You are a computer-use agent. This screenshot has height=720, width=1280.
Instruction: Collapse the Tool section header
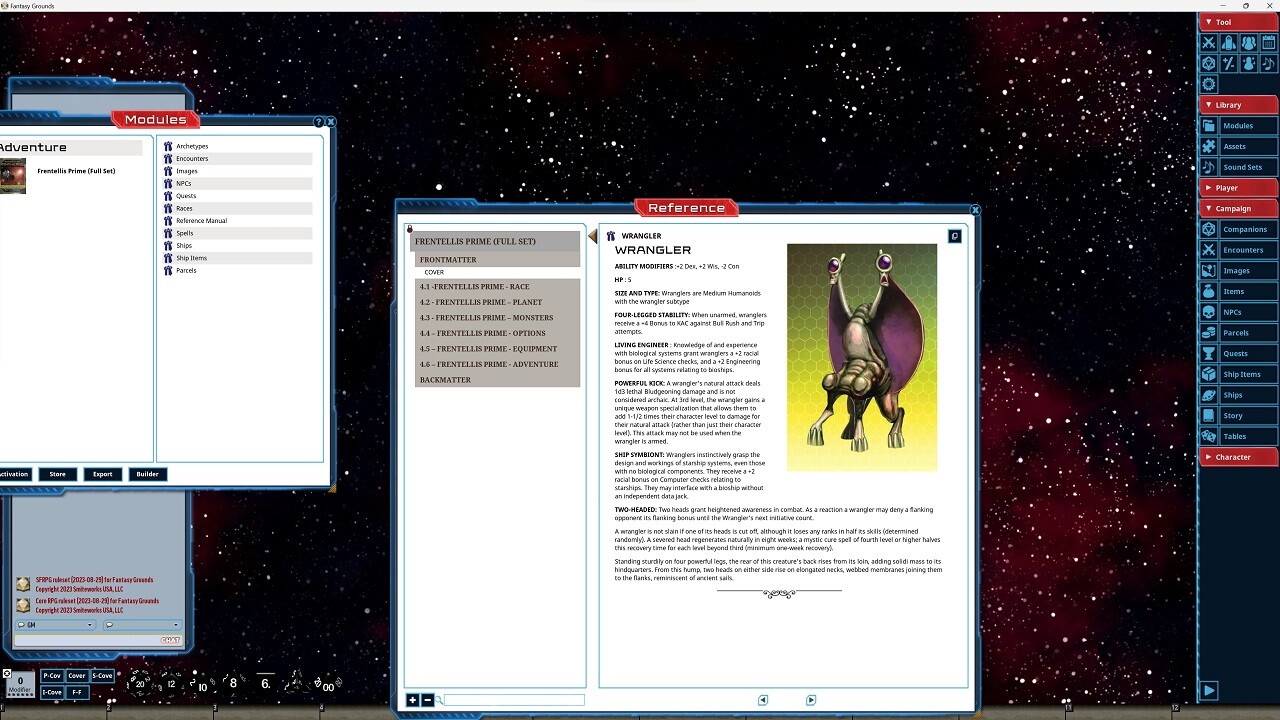1222,21
